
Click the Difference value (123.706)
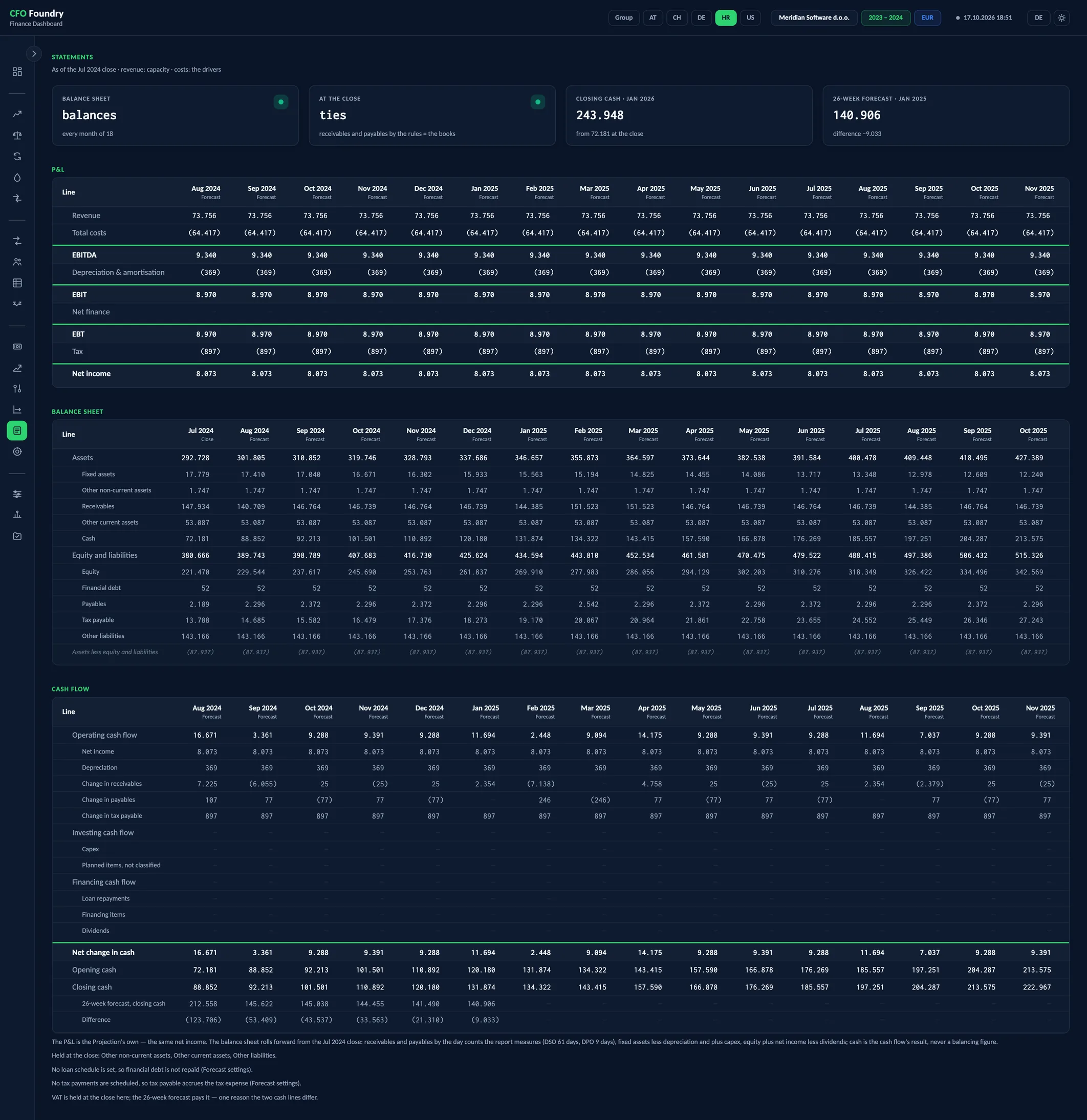[203, 1020]
